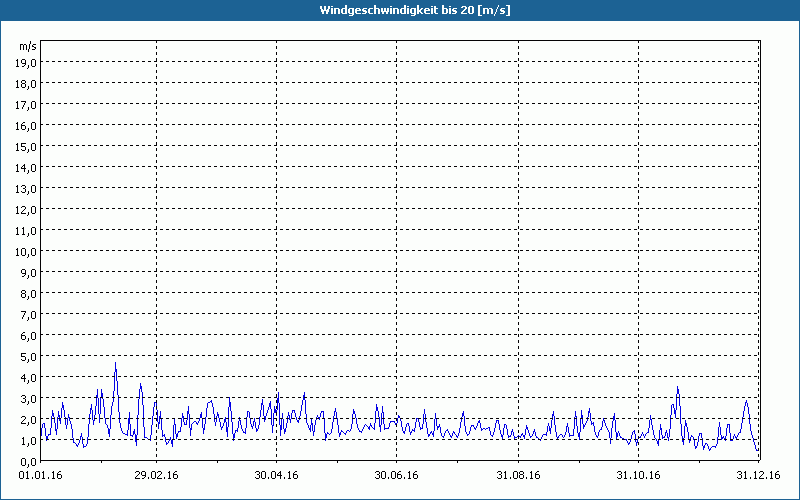
Task: Select the 18,0 y-axis label
Action: coord(27,84)
